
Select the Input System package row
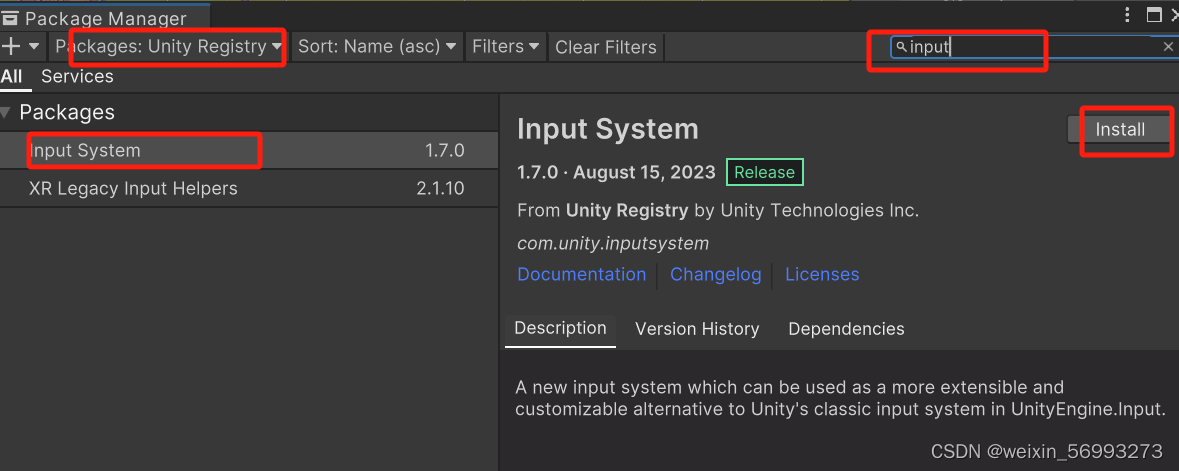coord(249,150)
